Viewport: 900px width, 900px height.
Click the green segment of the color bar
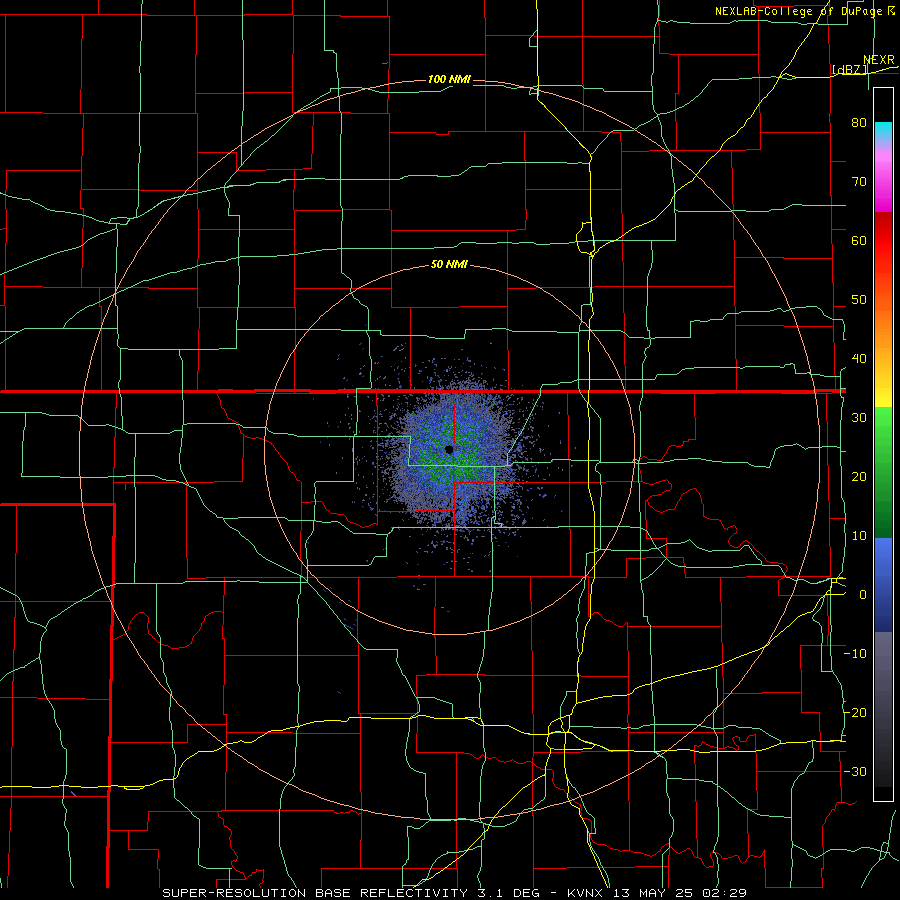coord(883,472)
